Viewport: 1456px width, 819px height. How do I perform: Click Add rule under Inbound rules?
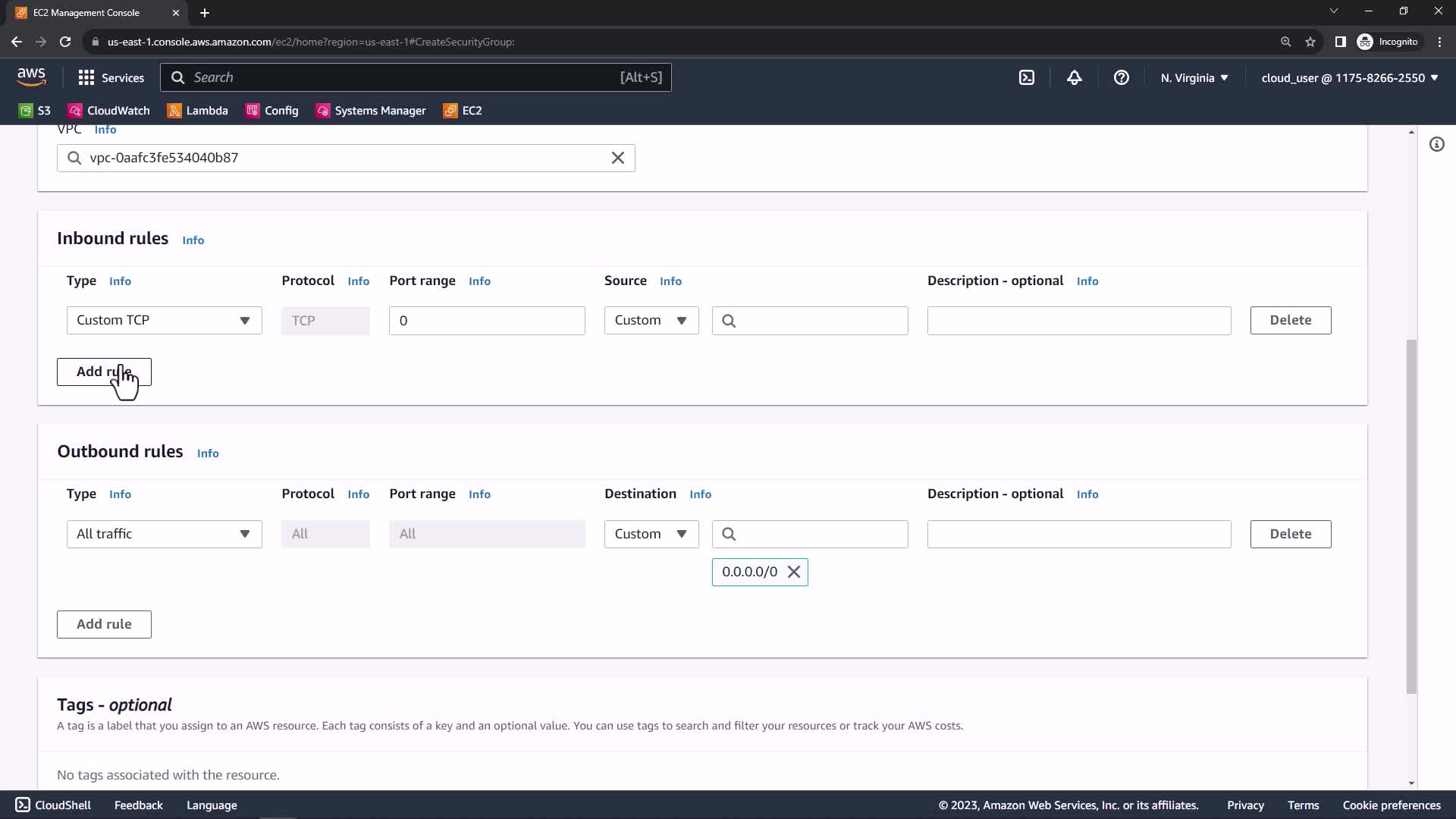[x=104, y=372]
